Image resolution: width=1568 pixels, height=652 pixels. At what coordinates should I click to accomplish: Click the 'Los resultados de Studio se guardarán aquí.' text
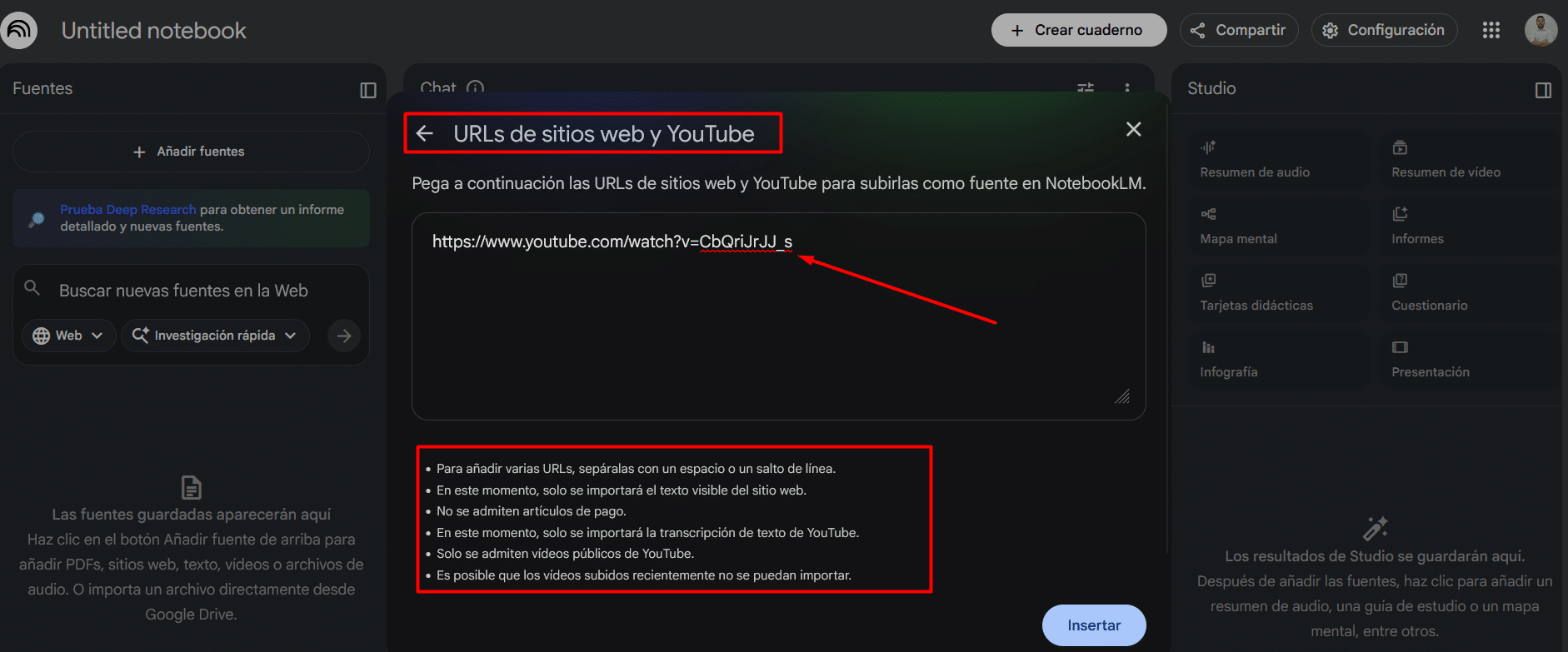[x=1375, y=556]
